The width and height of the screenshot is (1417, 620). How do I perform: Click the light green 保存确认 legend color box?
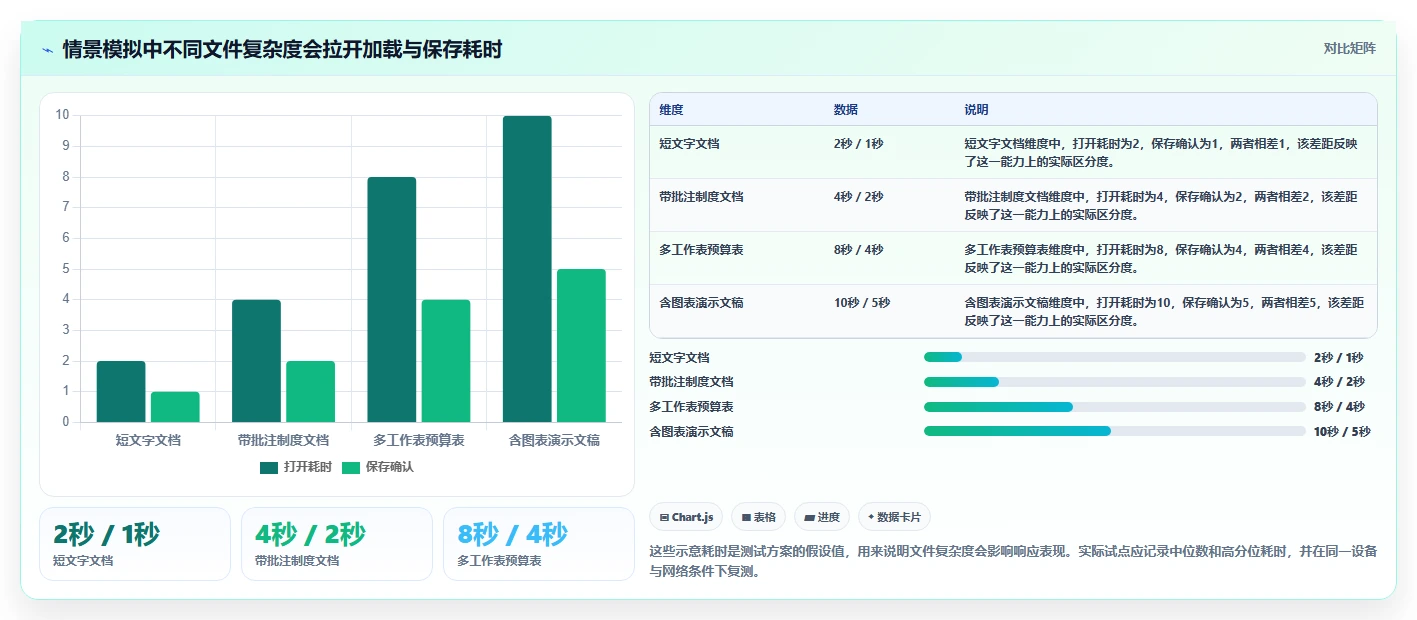[x=351, y=467]
